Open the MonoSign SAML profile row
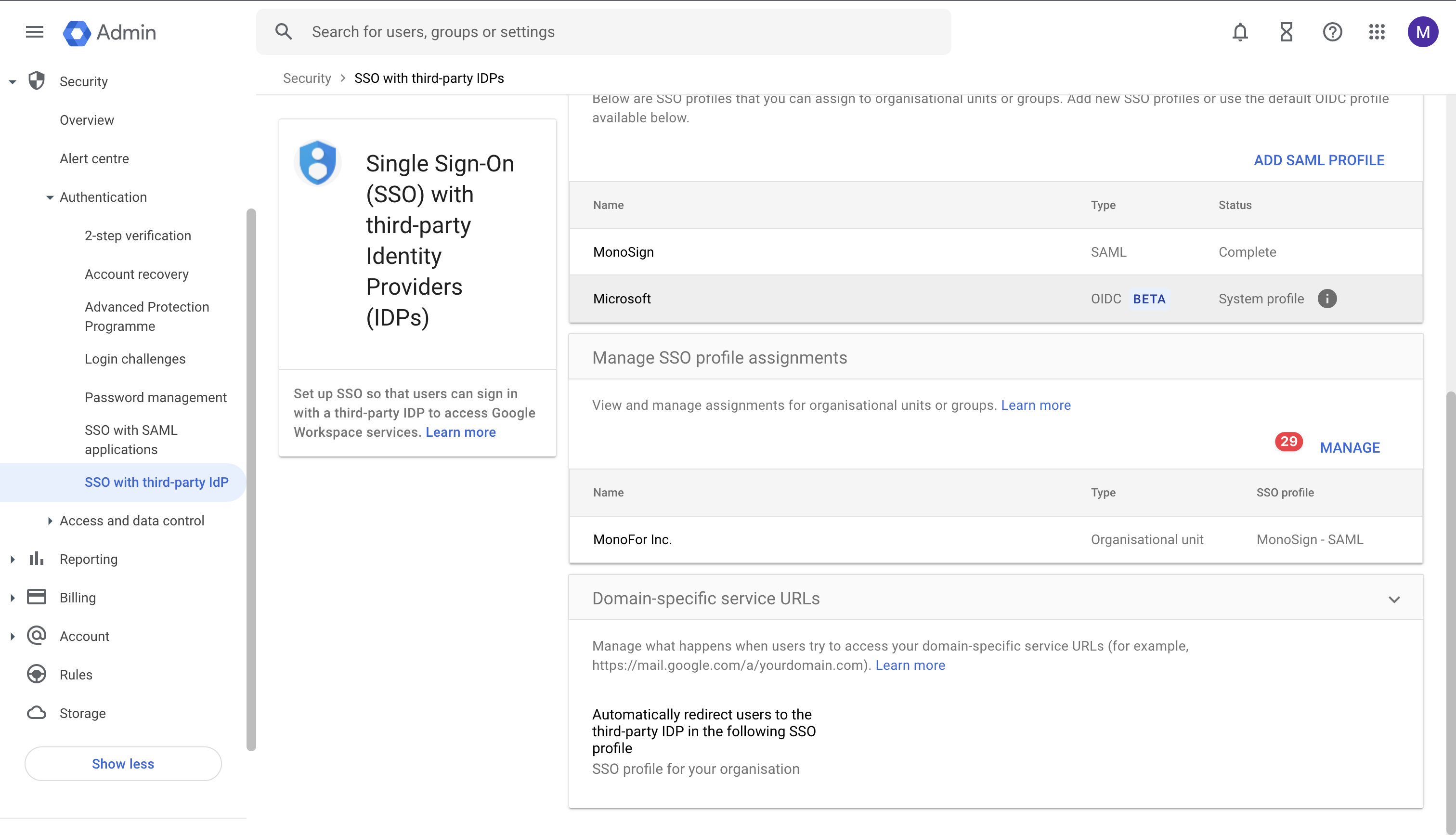The image size is (1456, 835). [x=623, y=252]
